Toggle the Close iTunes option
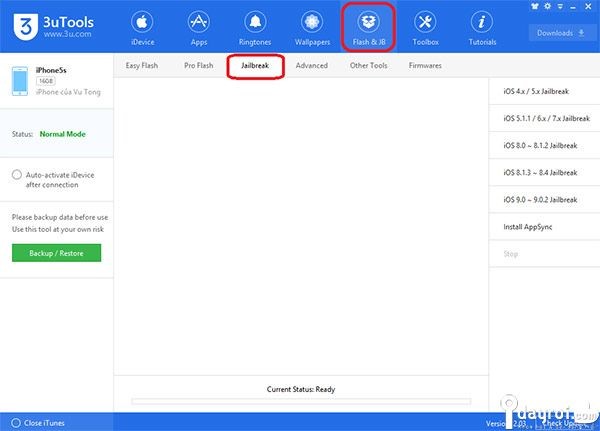This screenshot has height=431, width=600. (x=14, y=422)
